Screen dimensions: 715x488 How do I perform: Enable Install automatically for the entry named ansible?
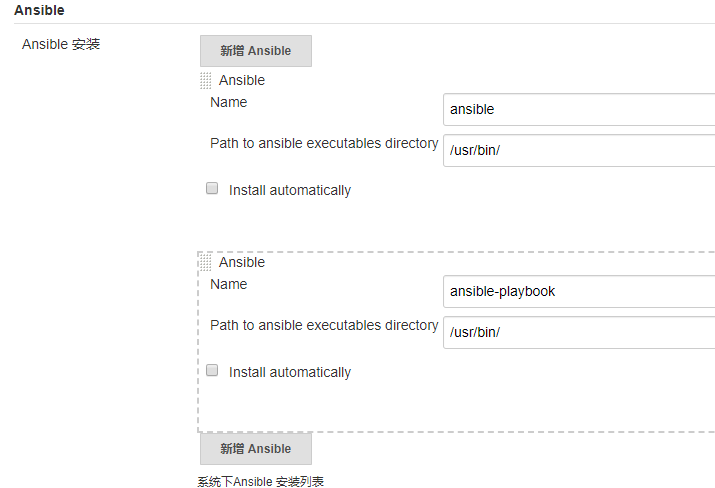click(212, 188)
